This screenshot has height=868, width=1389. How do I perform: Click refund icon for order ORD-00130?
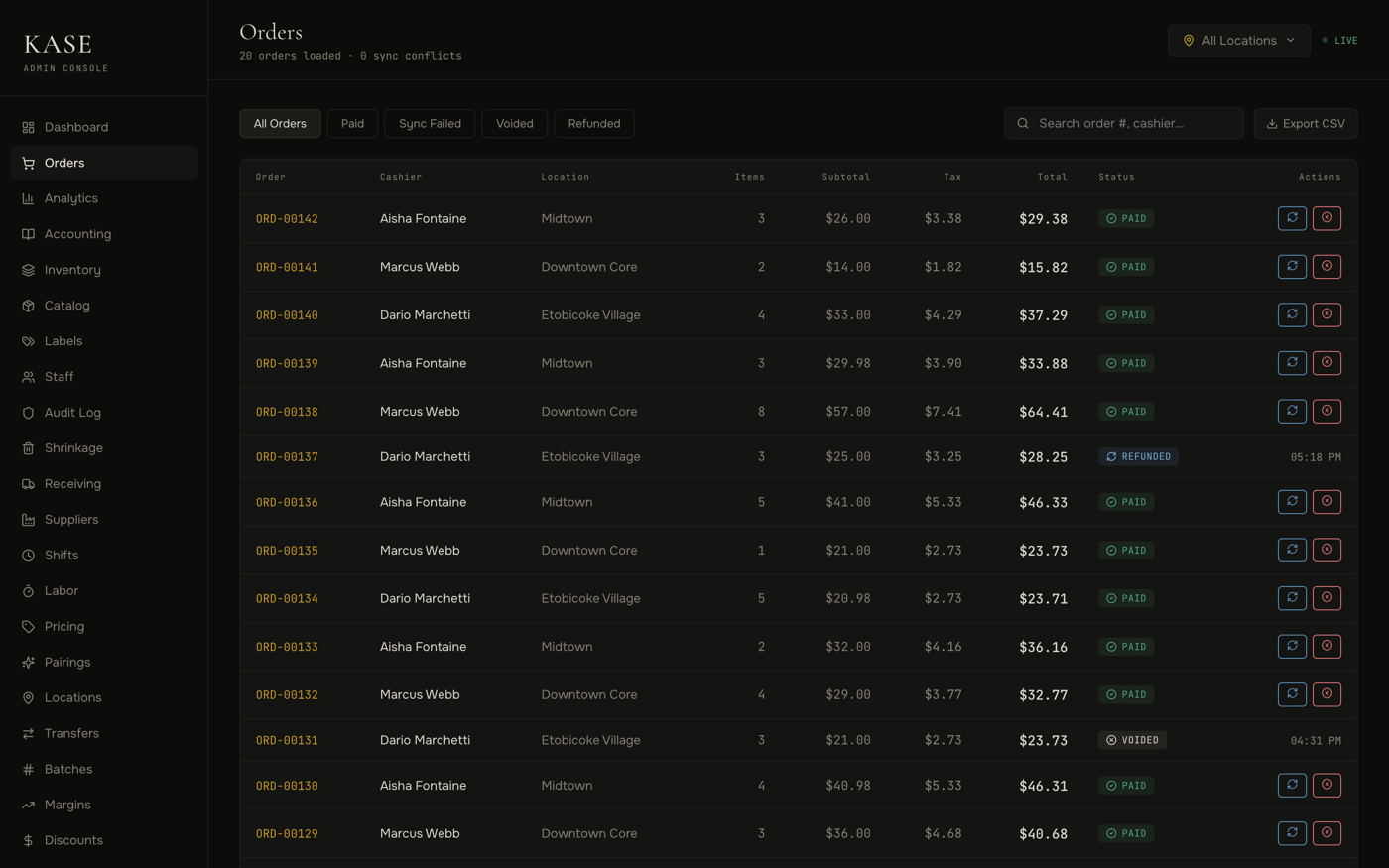click(x=1292, y=785)
